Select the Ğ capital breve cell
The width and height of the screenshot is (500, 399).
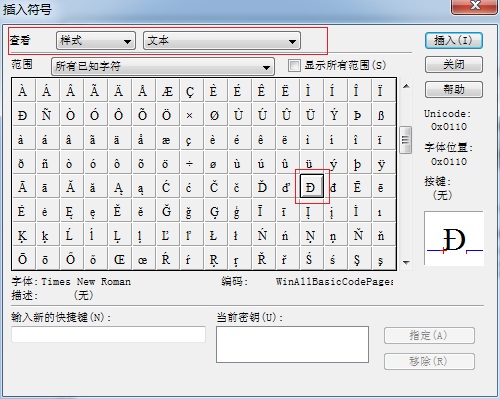tap(168, 211)
